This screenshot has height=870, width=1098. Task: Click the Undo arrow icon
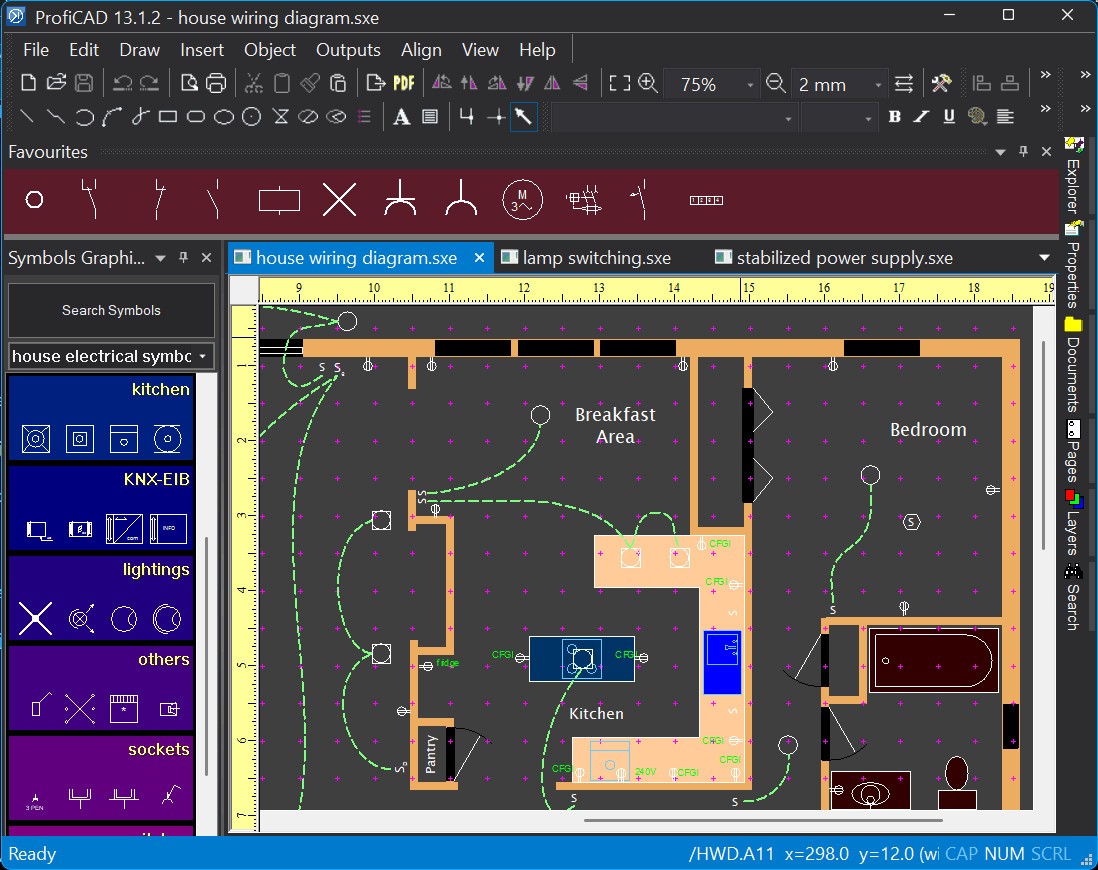point(122,83)
